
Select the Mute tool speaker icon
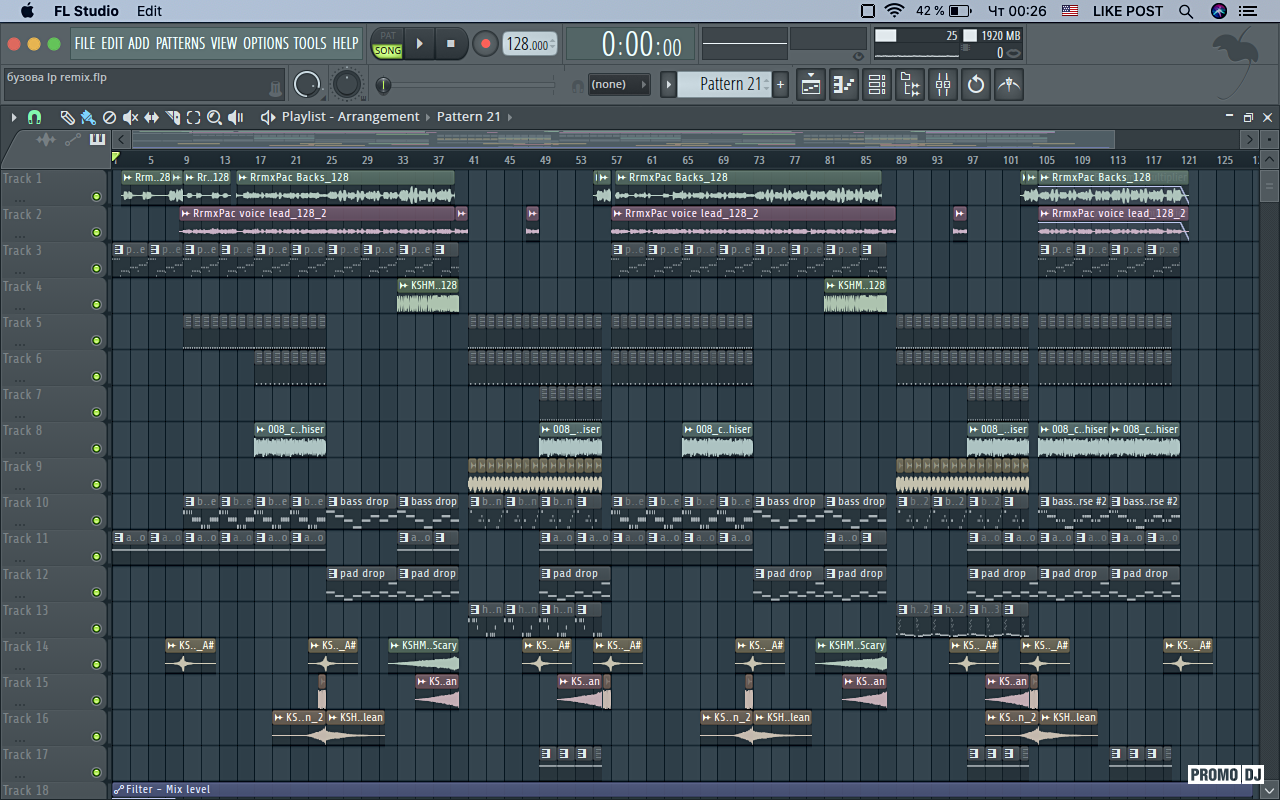130,117
